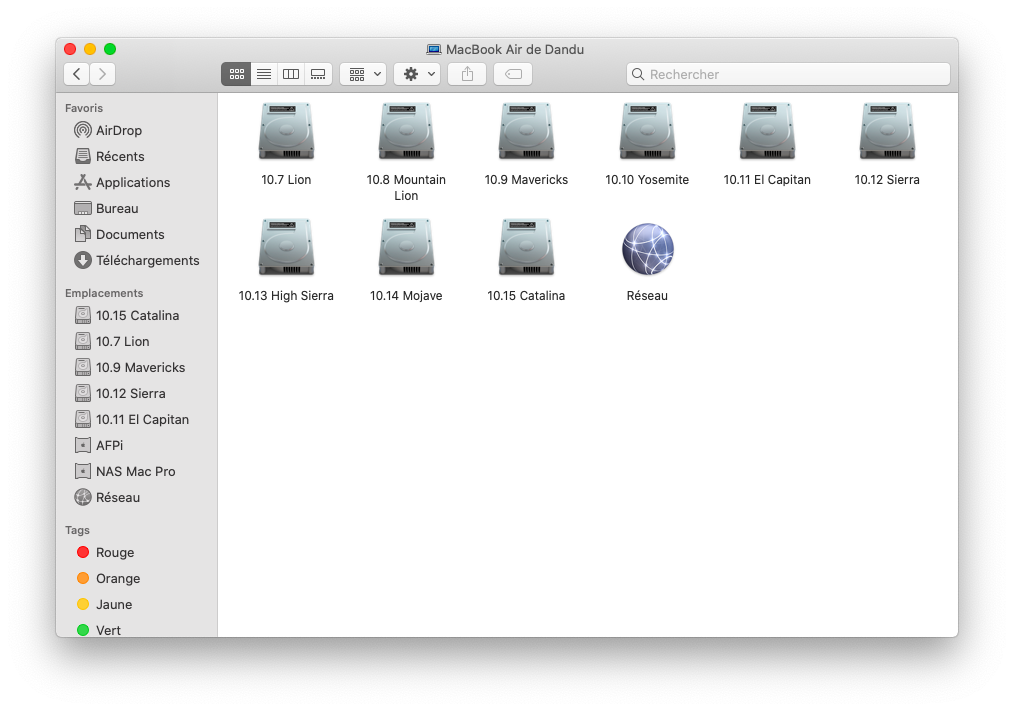Open Récents in the sidebar
Image resolution: width=1014 pixels, height=711 pixels.
coord(109,157)
